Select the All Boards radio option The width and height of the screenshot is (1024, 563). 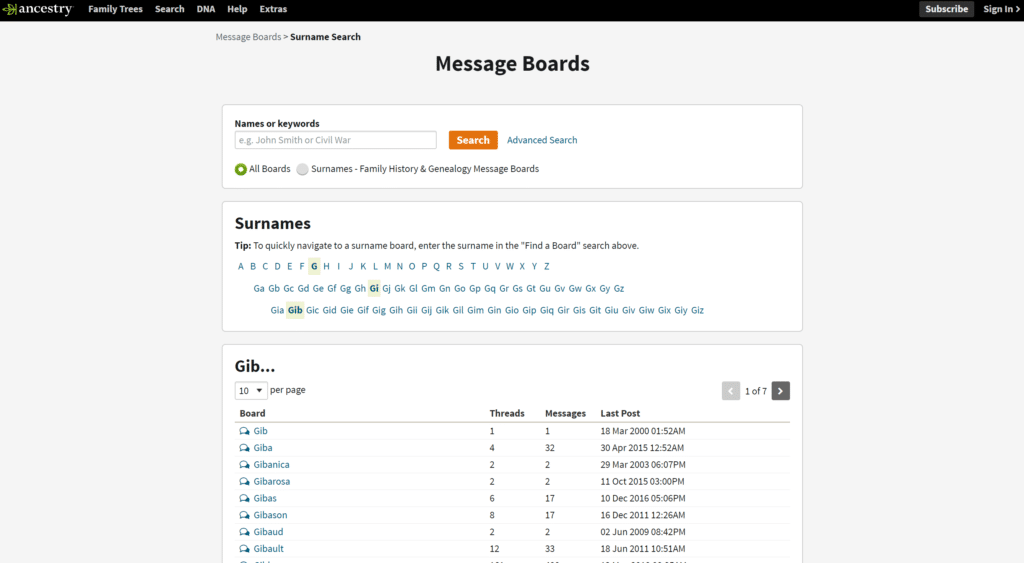pyautogui.click(x=241, y=169)
